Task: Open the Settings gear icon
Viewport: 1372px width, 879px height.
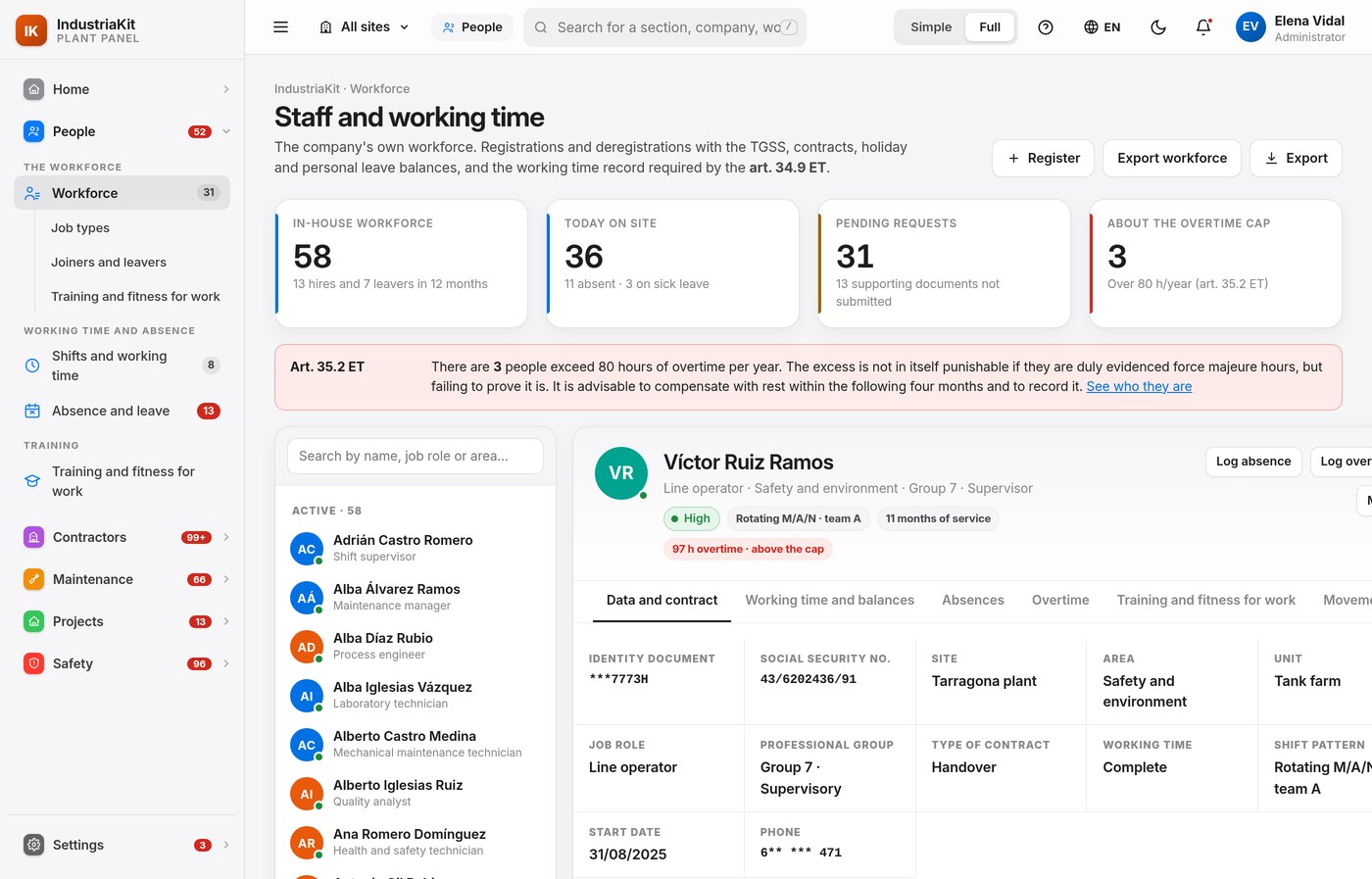Action: (x=33, y=845)
